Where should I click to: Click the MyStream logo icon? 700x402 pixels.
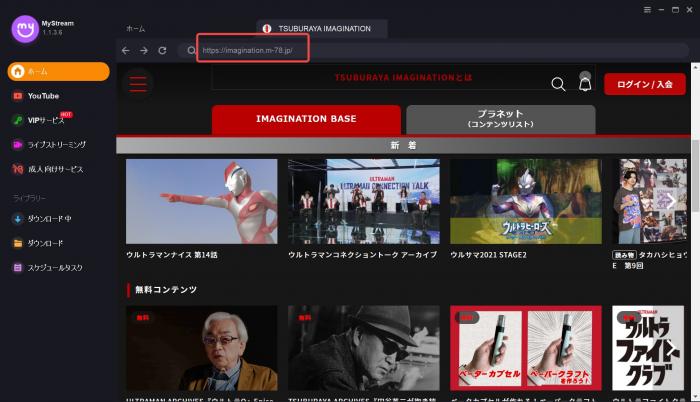pyautogui.click(x=25, y=29)
